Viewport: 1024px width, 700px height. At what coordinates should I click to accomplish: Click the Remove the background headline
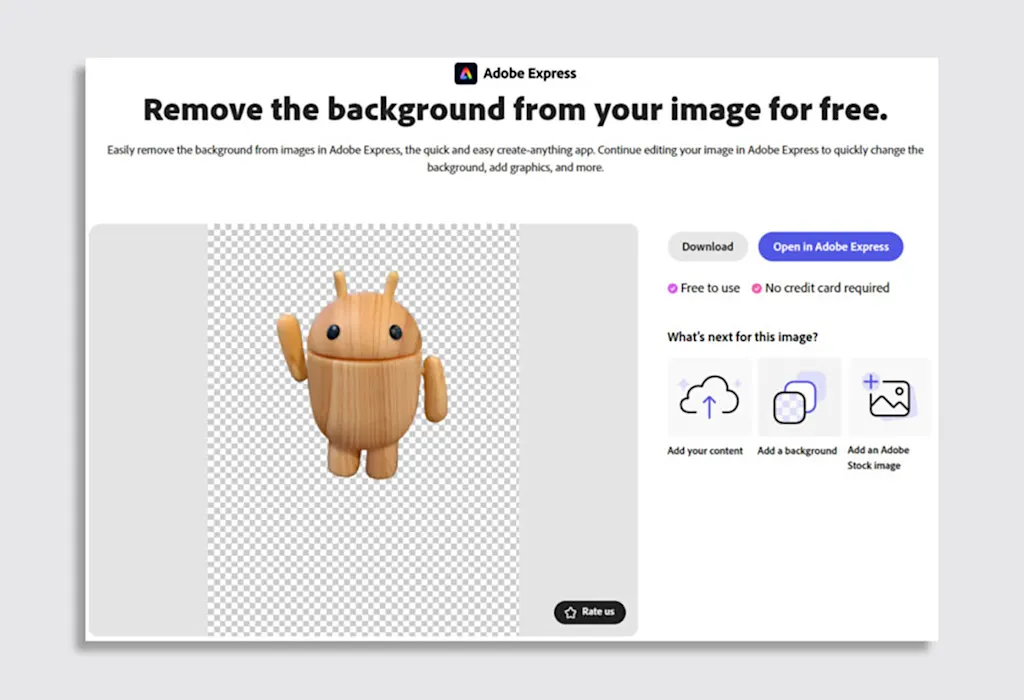515,109
